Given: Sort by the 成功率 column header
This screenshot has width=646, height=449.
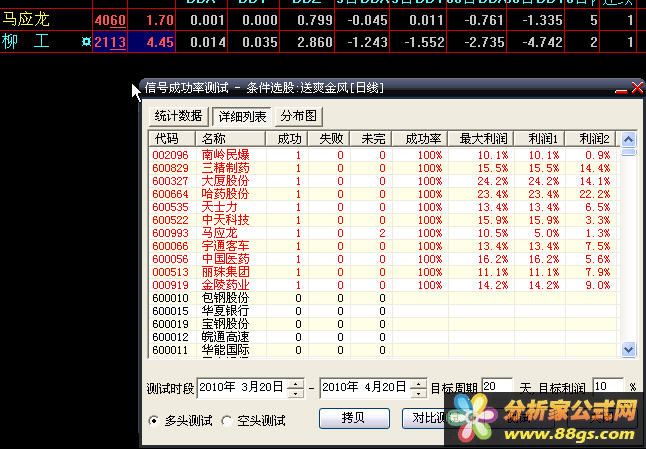Looking at the screenshot, I should [420, 139].
